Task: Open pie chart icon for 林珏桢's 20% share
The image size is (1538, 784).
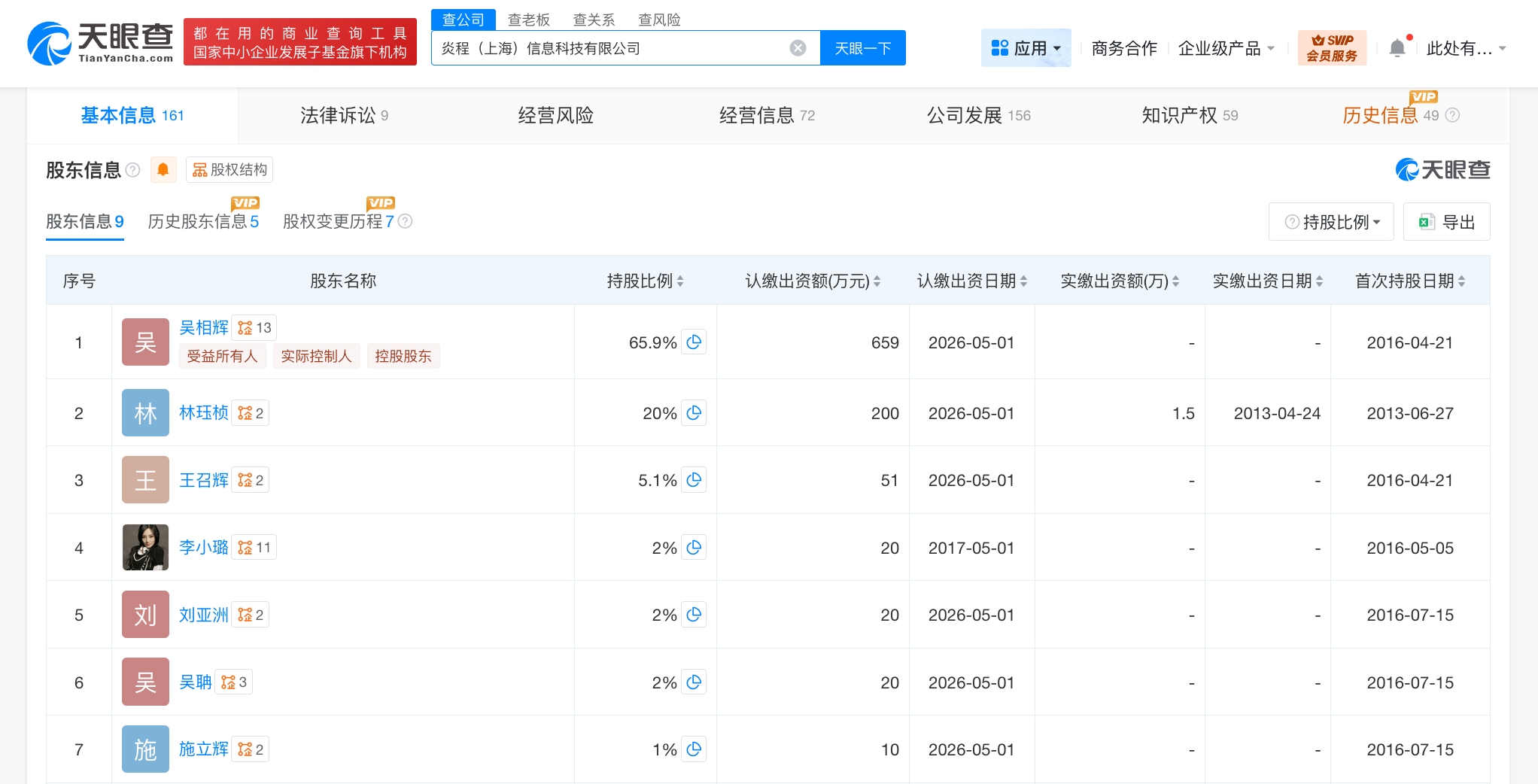Action: (694, 413)
